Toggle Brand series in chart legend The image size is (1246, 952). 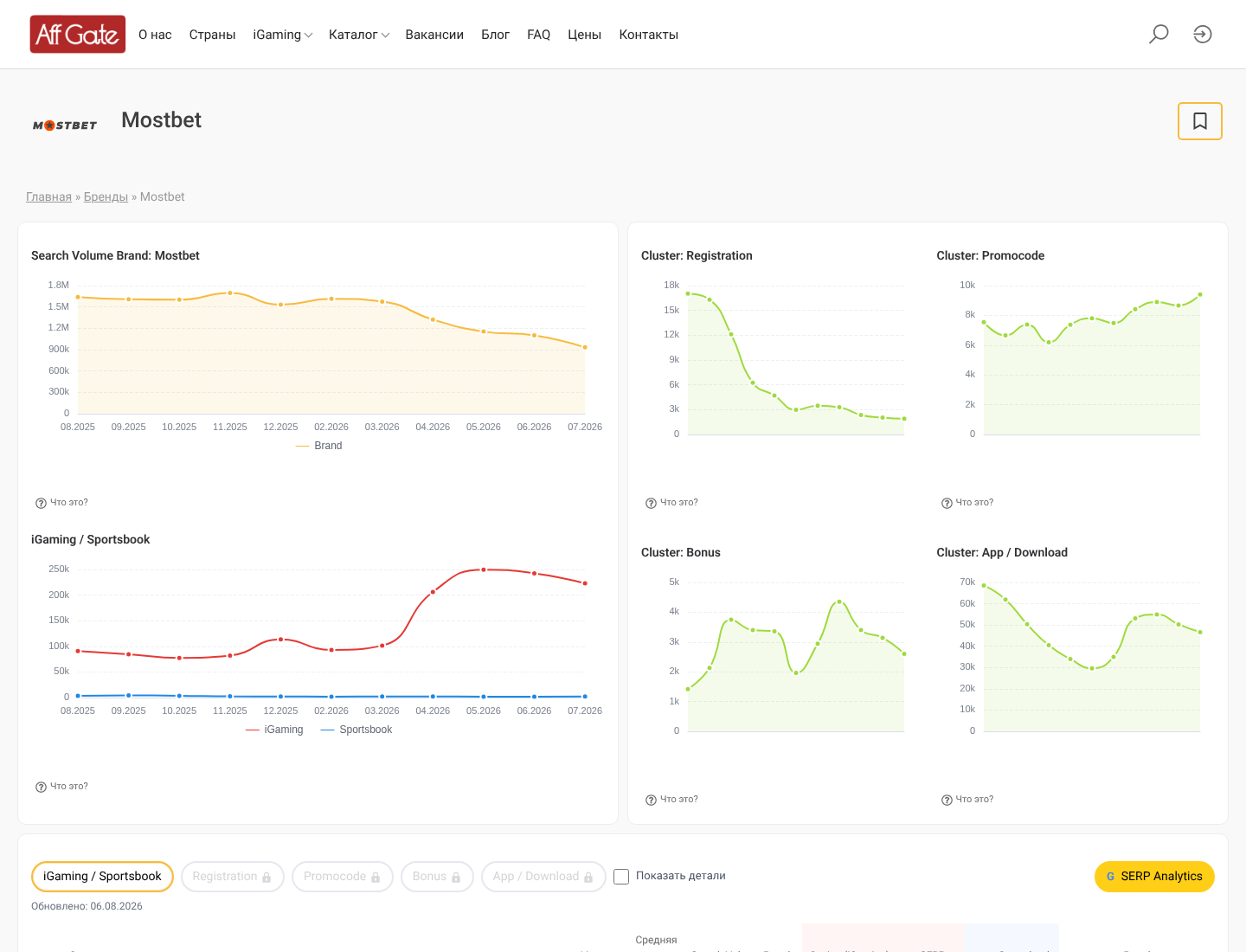pos(318,446)
